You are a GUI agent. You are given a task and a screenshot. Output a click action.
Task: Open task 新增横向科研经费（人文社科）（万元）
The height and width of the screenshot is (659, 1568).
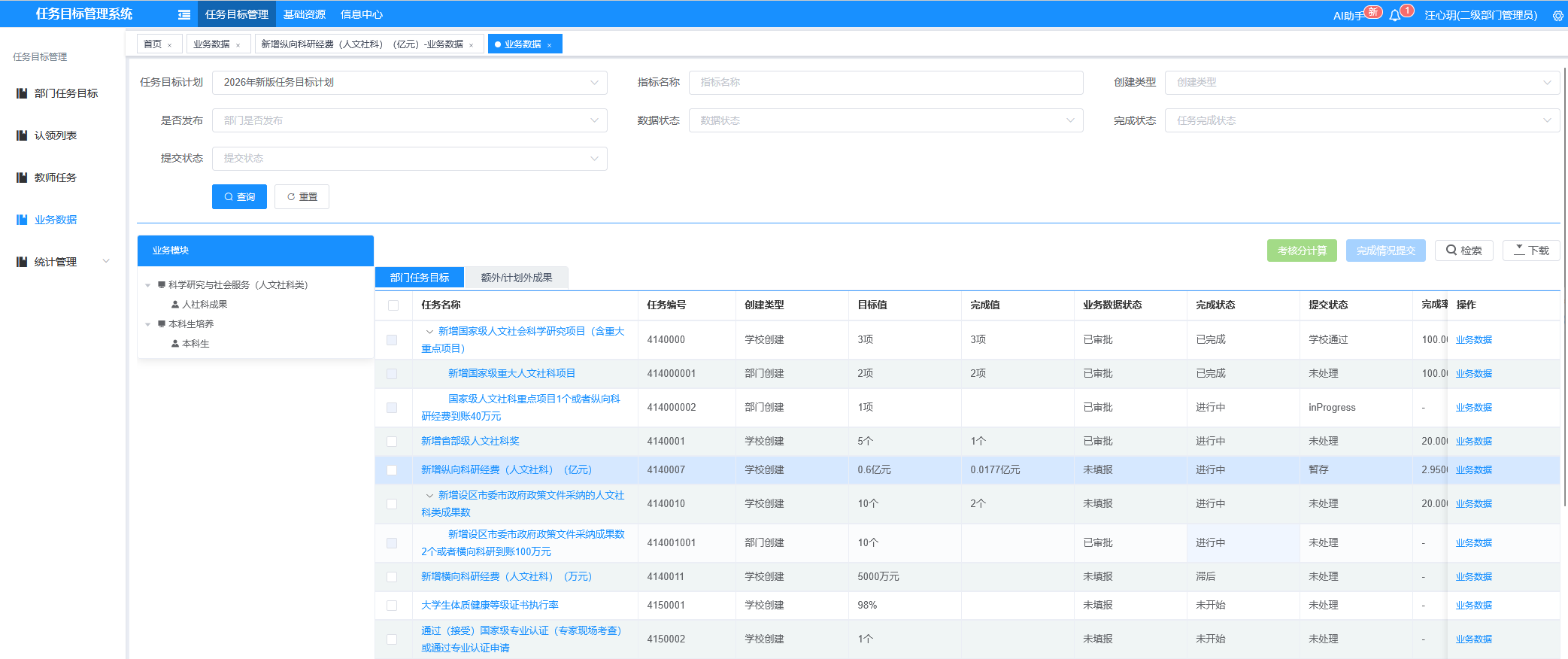click(x=506, y=577)
